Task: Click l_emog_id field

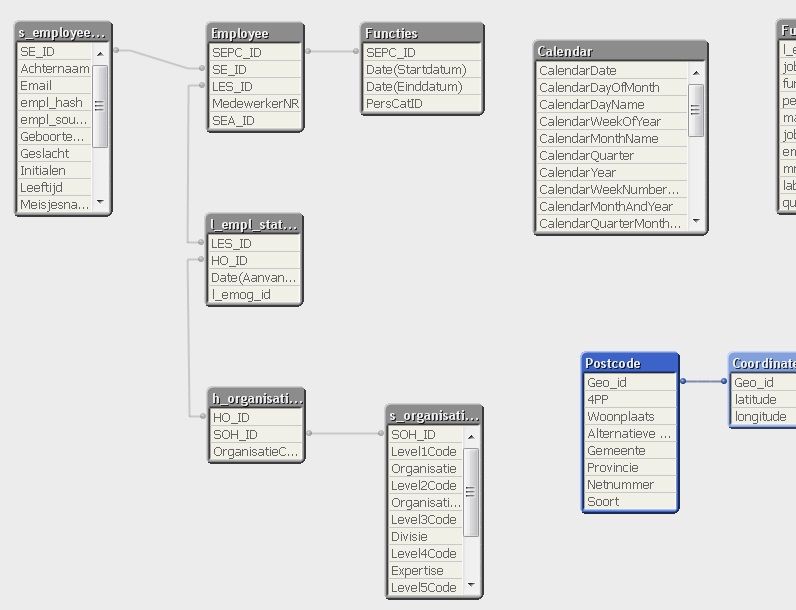Action: (x=254, y=295)
